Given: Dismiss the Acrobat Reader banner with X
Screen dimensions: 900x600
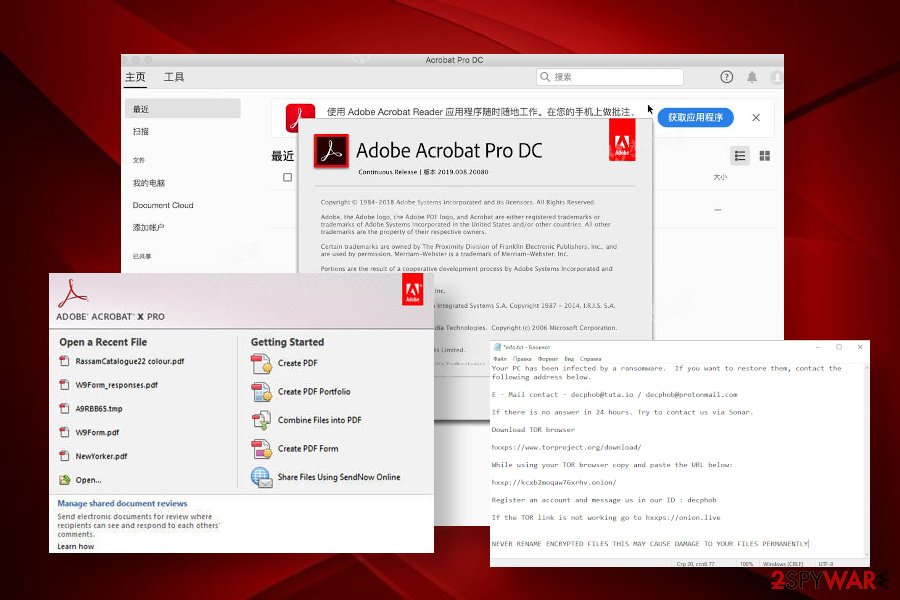Looking at the screenshot, I should coord(756,117).
